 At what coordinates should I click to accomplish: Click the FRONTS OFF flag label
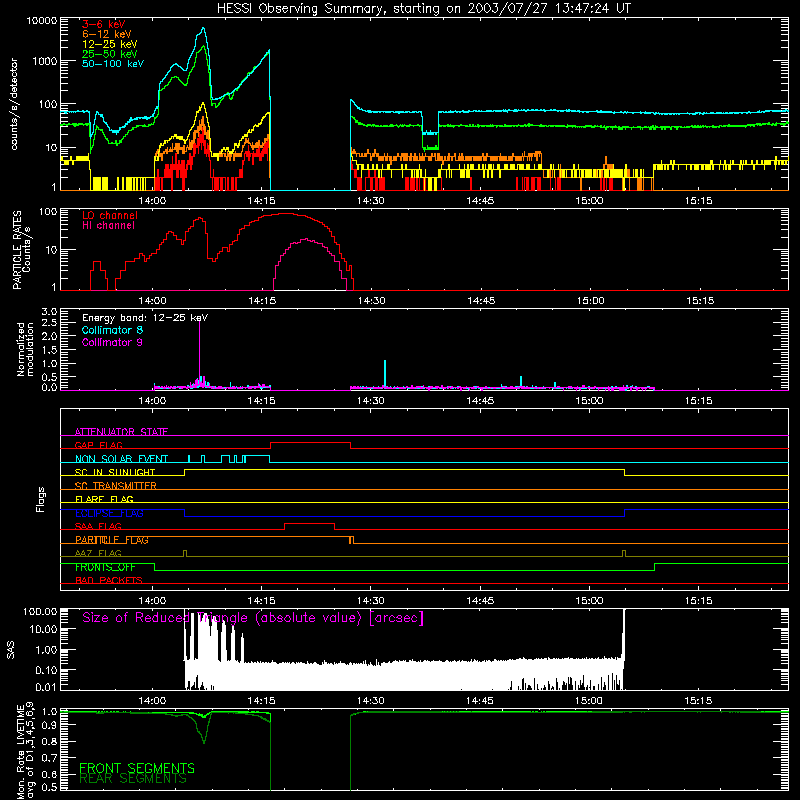105,567
